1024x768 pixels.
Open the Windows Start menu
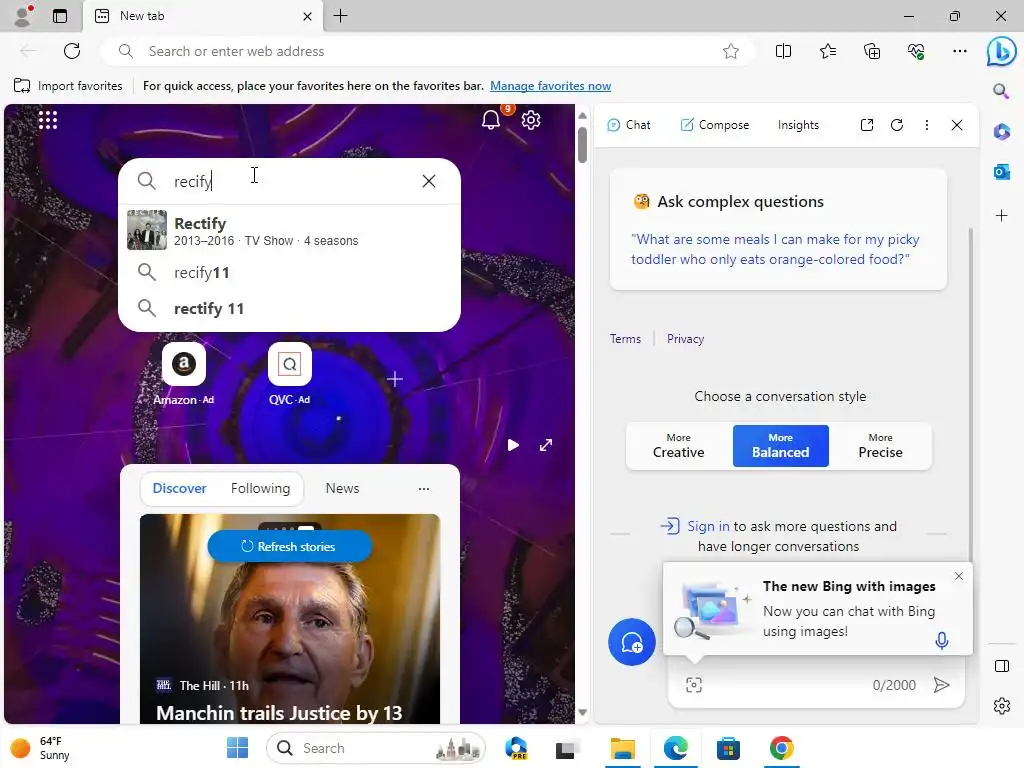pos(237,748)
